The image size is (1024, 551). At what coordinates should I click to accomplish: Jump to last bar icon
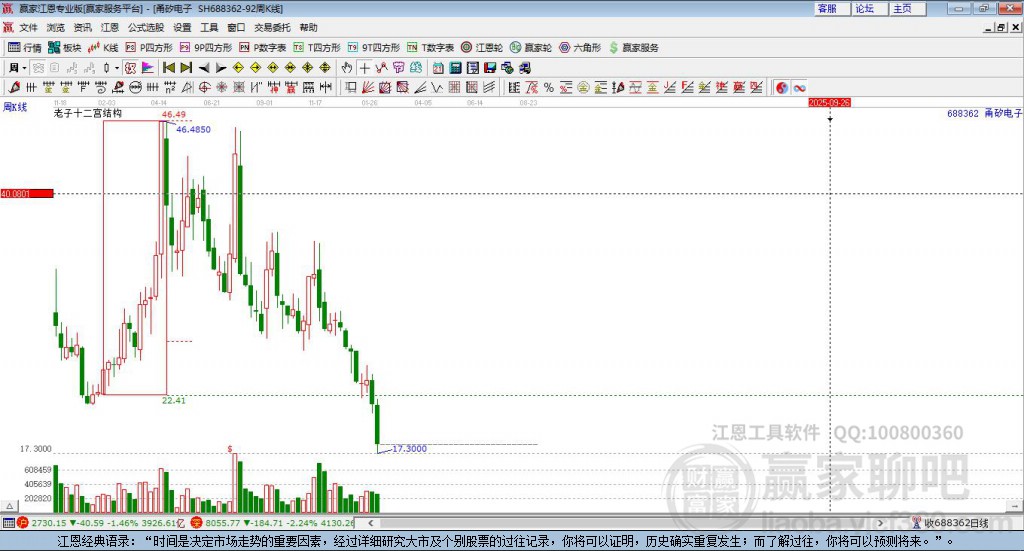(x=186, y=68)
